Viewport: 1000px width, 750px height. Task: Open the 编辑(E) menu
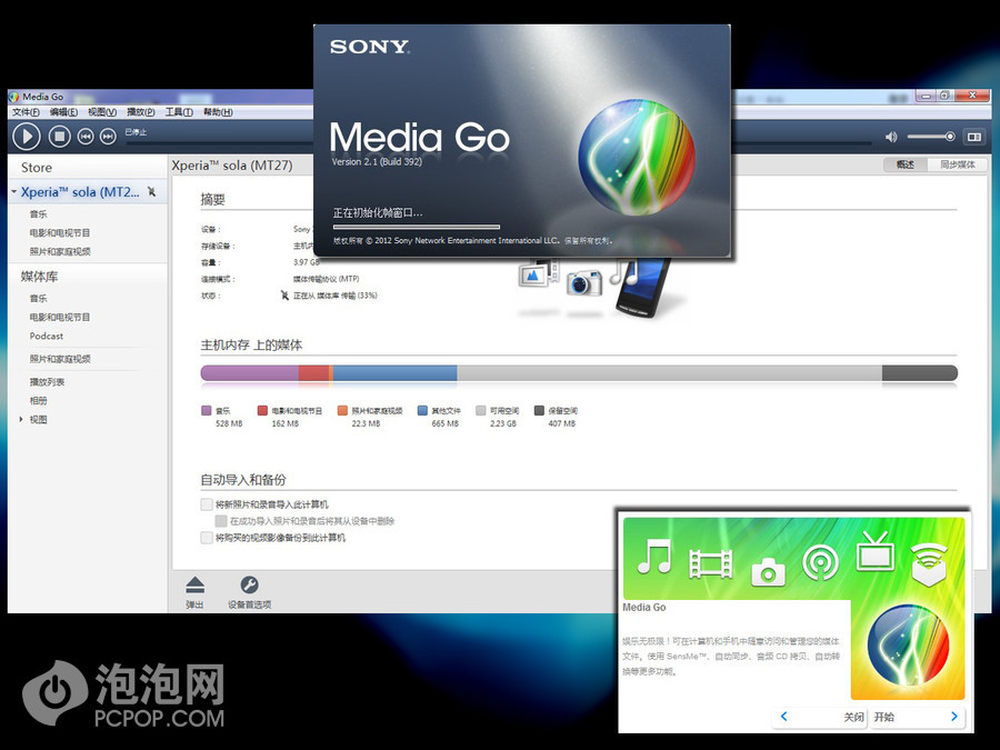64,112
